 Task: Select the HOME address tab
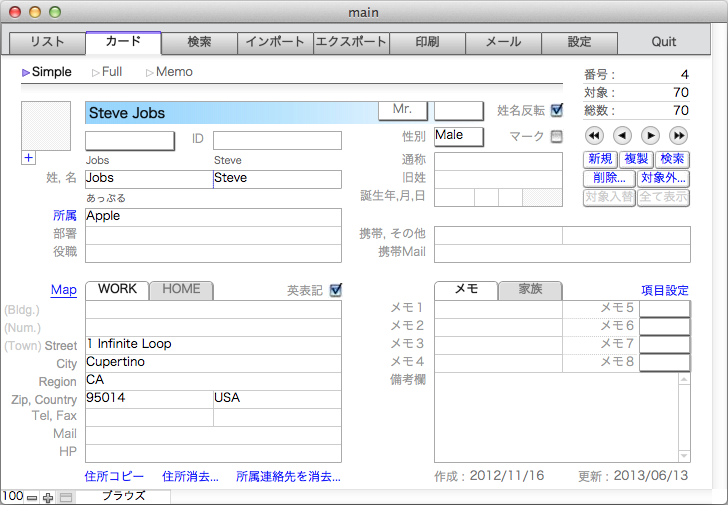(x=181, y=290)
